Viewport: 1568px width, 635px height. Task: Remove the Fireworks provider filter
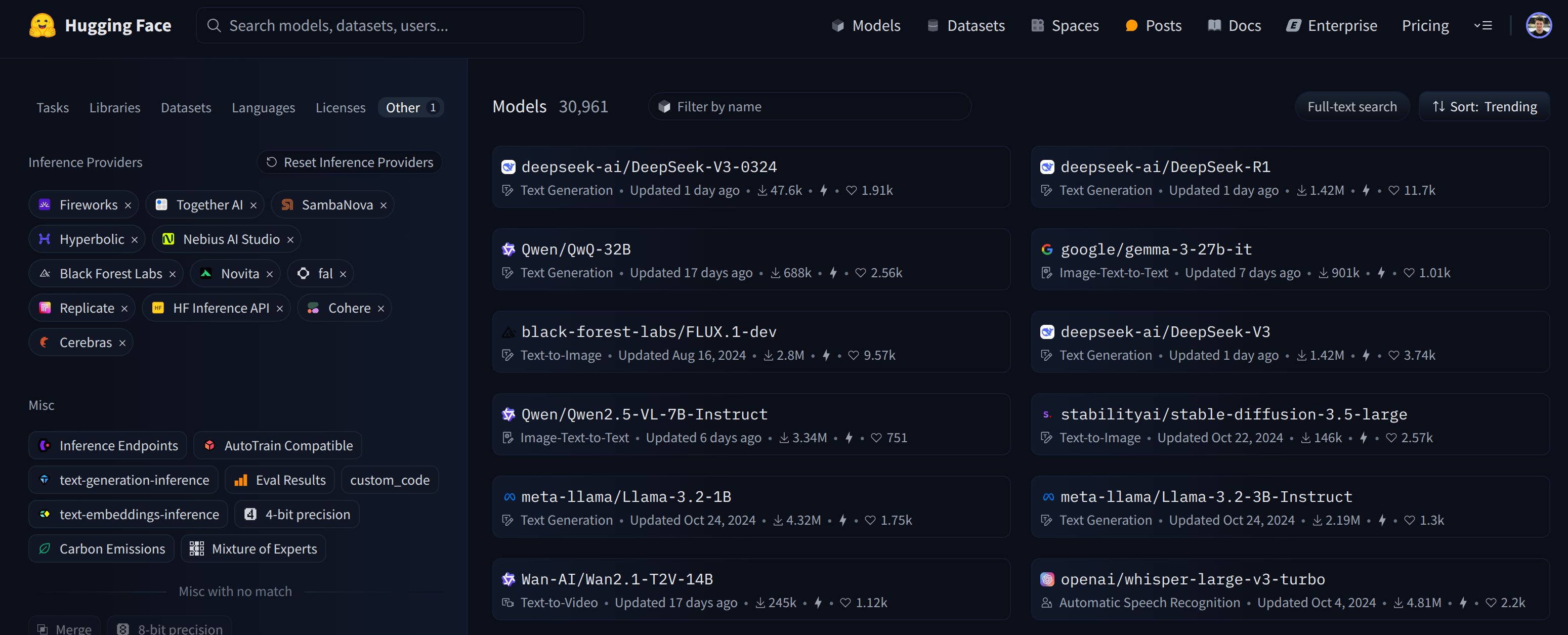[128, 205]
